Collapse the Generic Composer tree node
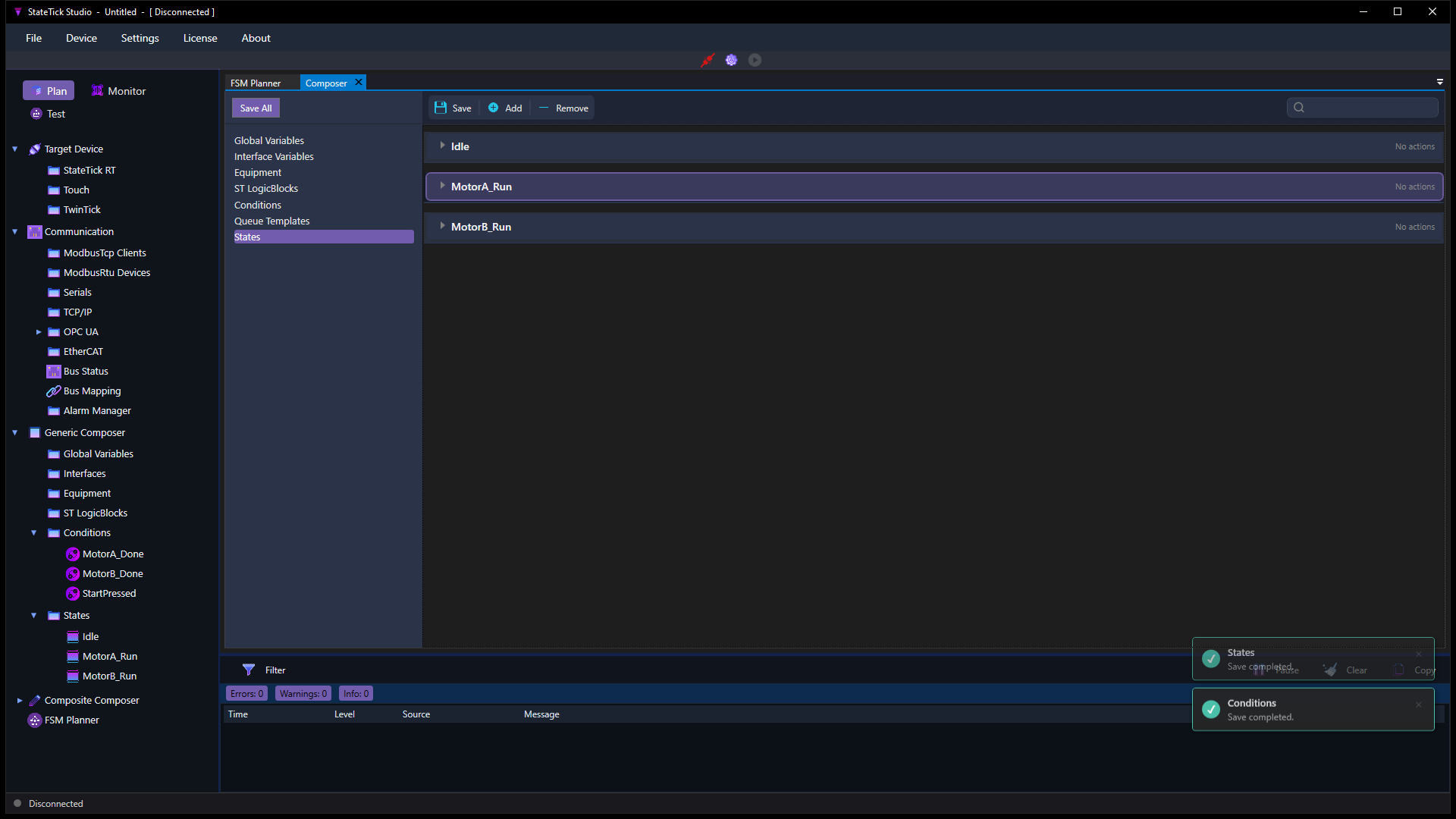Viewport: 1456px width, 819px height. click(x=14, y=433)
